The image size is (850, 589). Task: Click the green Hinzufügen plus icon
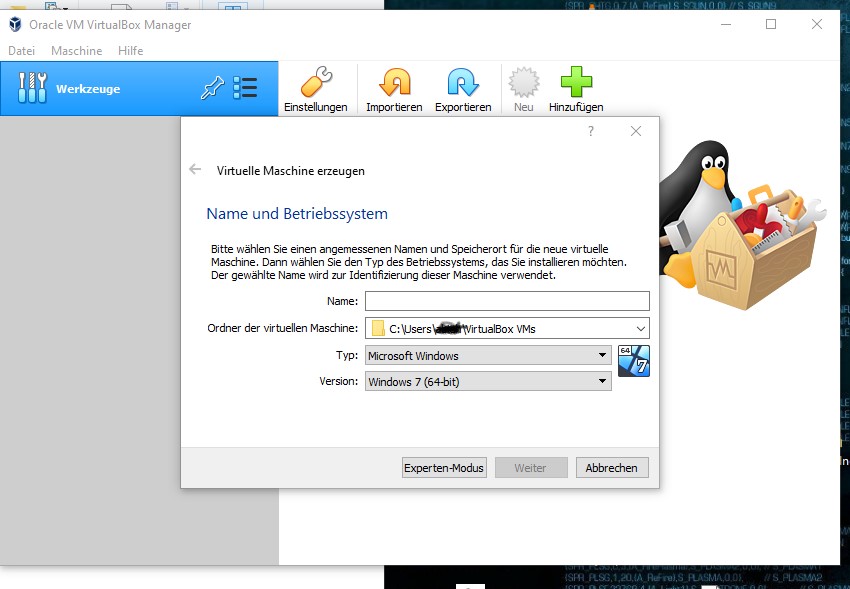point(576,82)
